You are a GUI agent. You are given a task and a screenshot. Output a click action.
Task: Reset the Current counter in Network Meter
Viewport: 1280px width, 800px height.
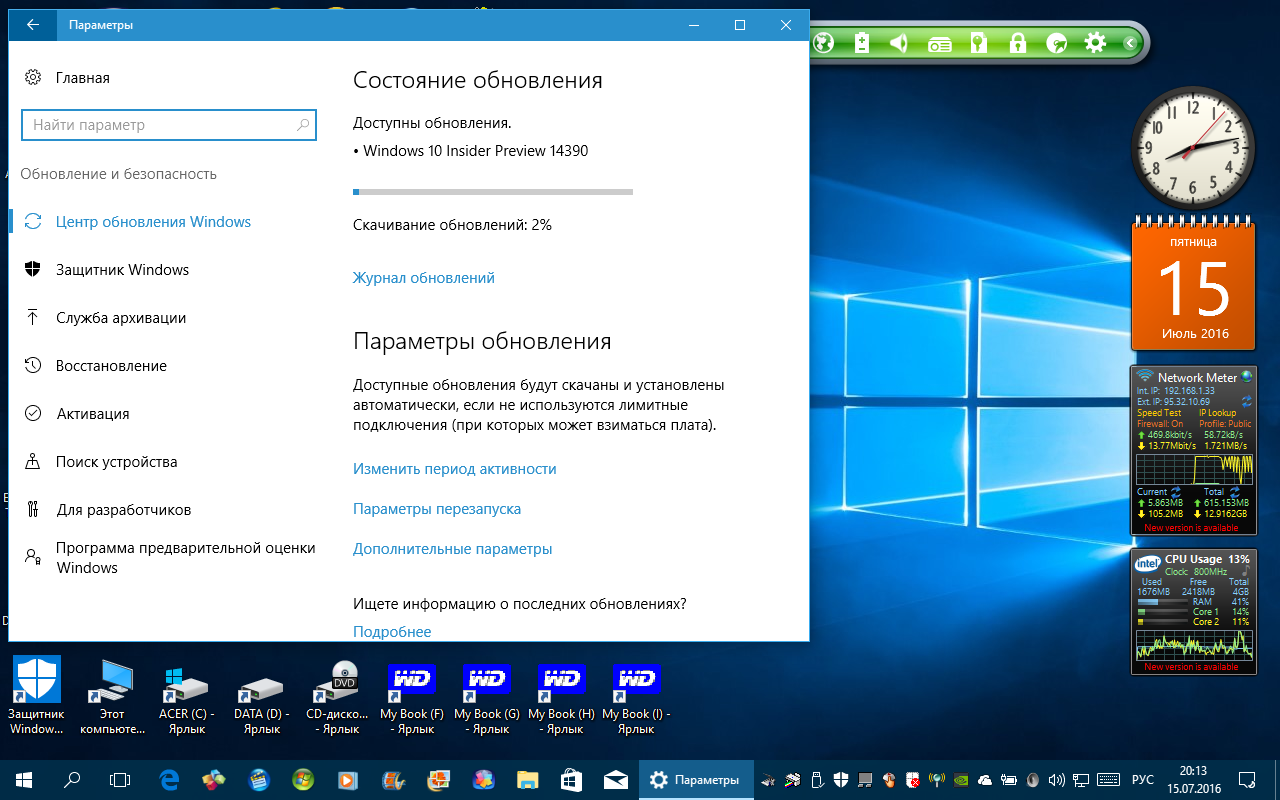click(x=1176, y=492)
